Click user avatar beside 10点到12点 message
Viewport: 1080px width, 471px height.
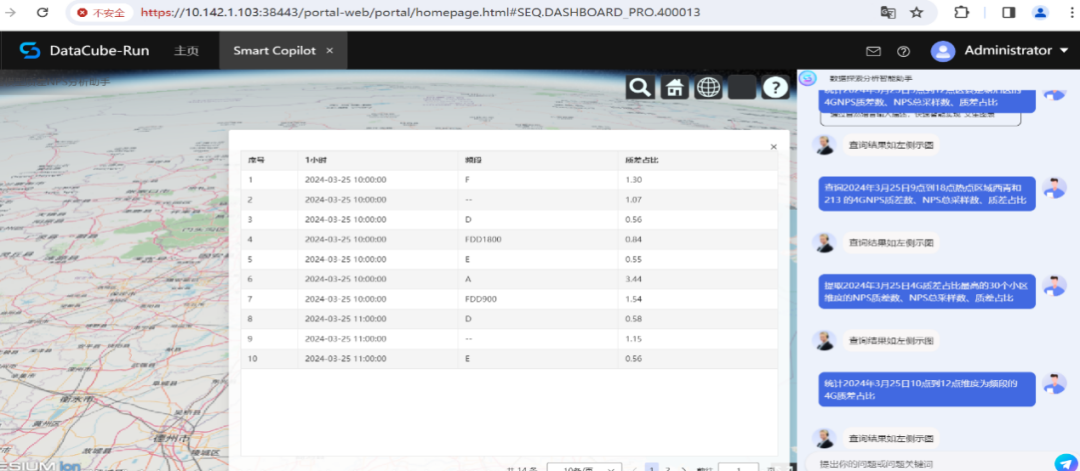1054,384
